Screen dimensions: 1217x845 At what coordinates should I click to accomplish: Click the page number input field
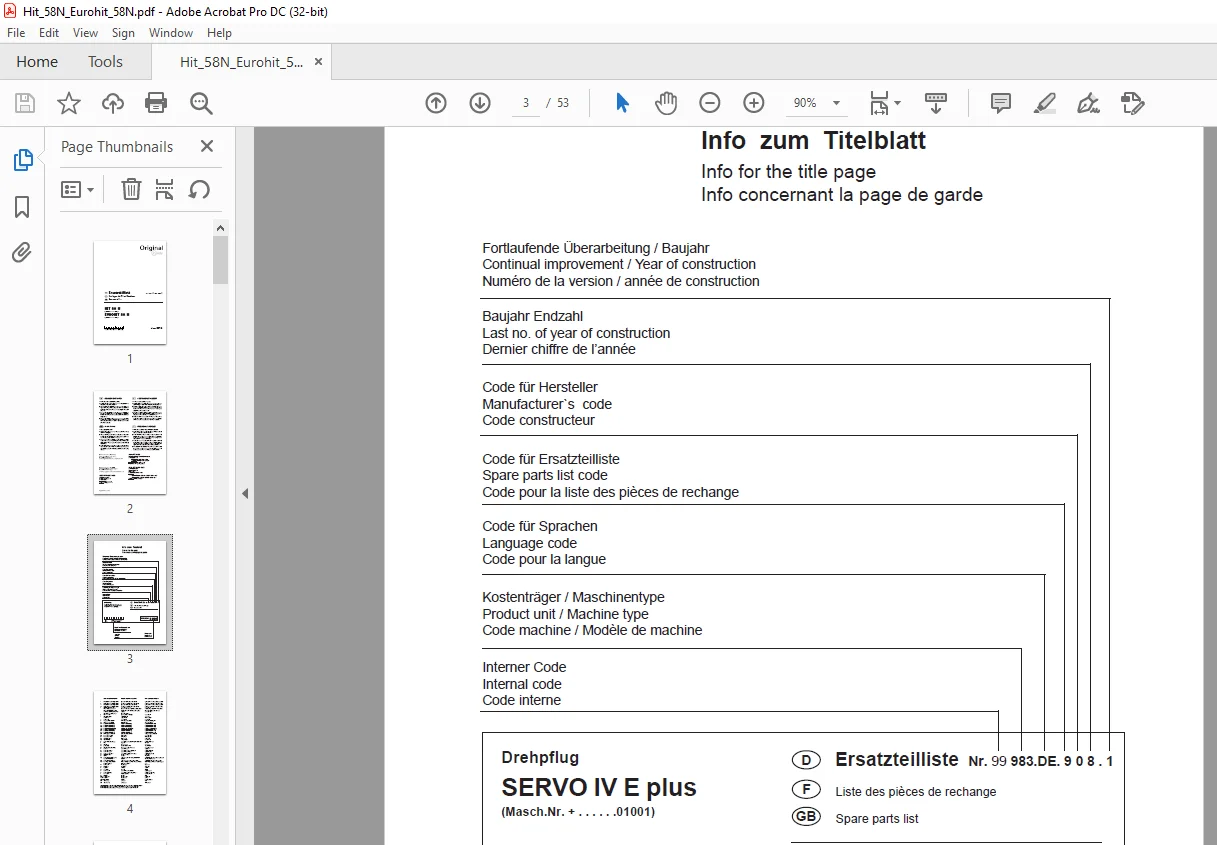tap(526, 103)
